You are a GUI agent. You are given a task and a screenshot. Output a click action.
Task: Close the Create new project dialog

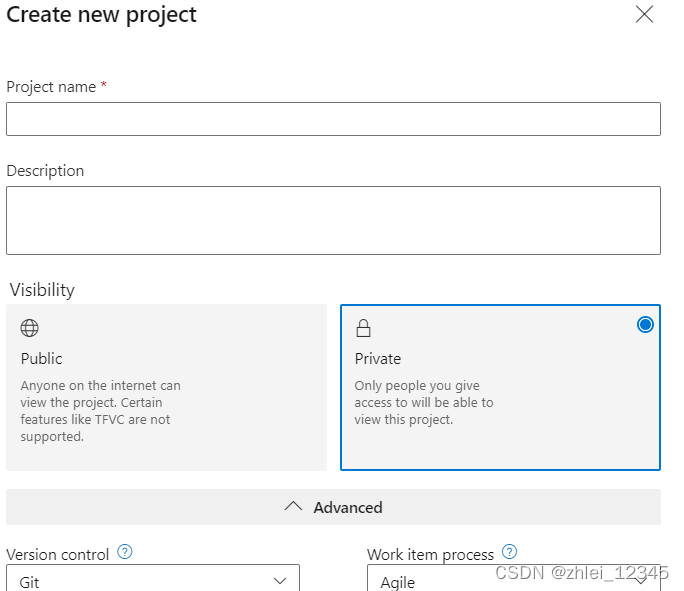[x=645, y=14]
